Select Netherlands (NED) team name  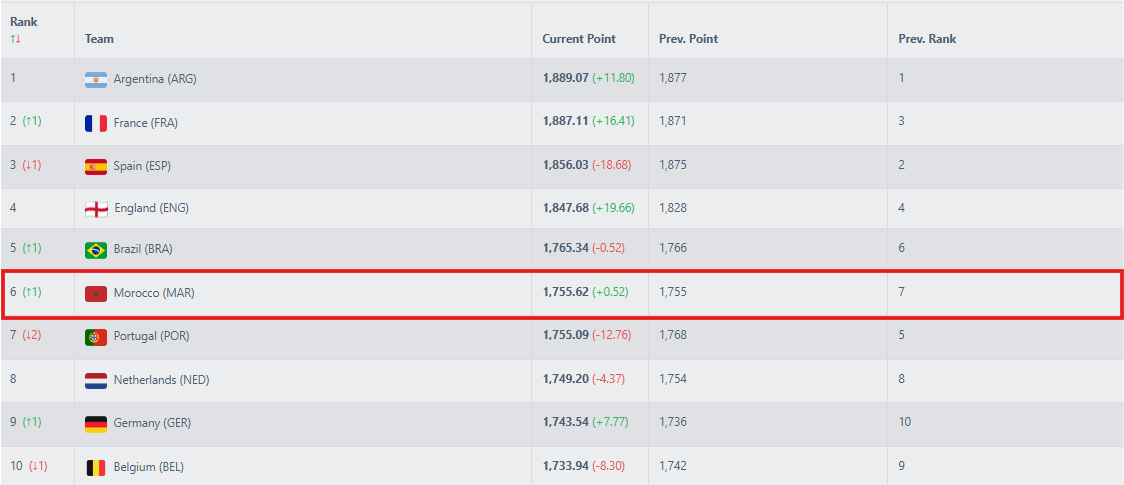tap(161, 380)
